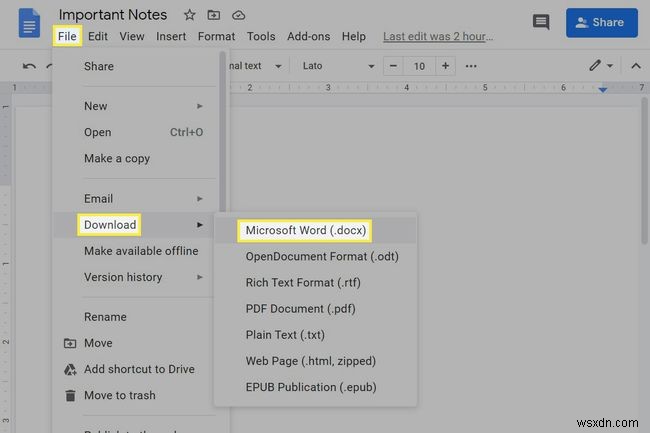
Task: Open the File menu
Action: click(x=67, y=36)
